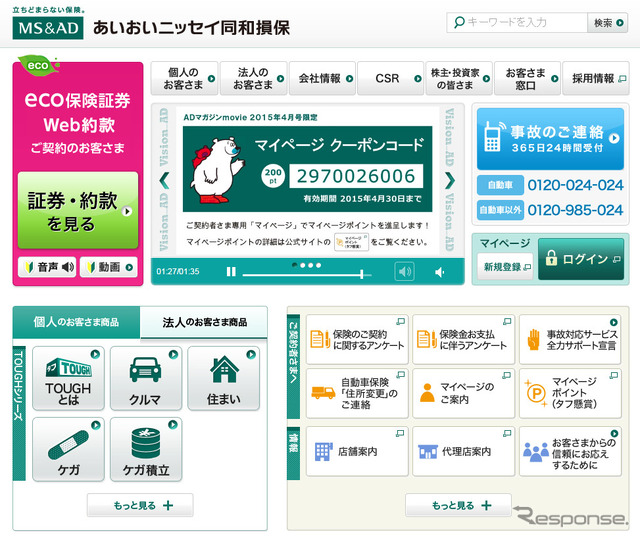
Task: Click the 動画 video button
Action: [109, 267]
